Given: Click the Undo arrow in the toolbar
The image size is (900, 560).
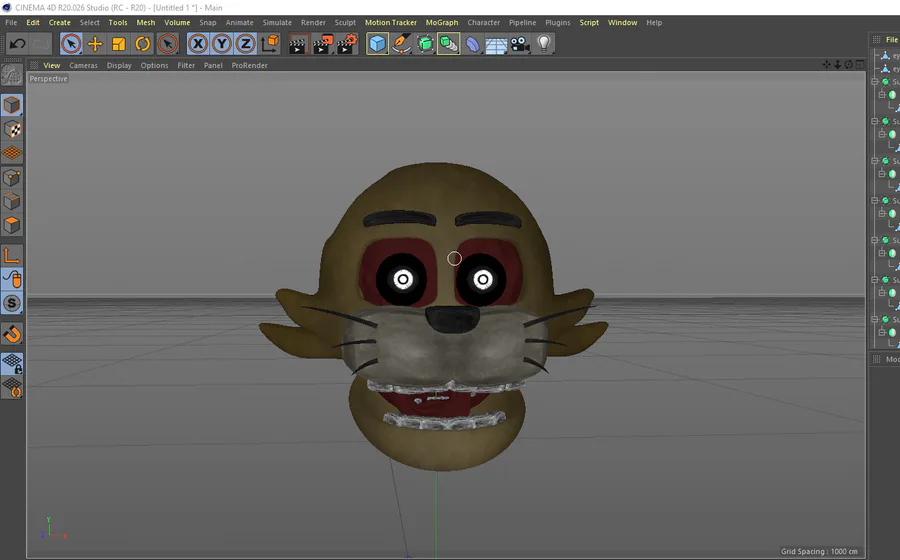Looking at the screenshot, I should [x=17, y=44].
